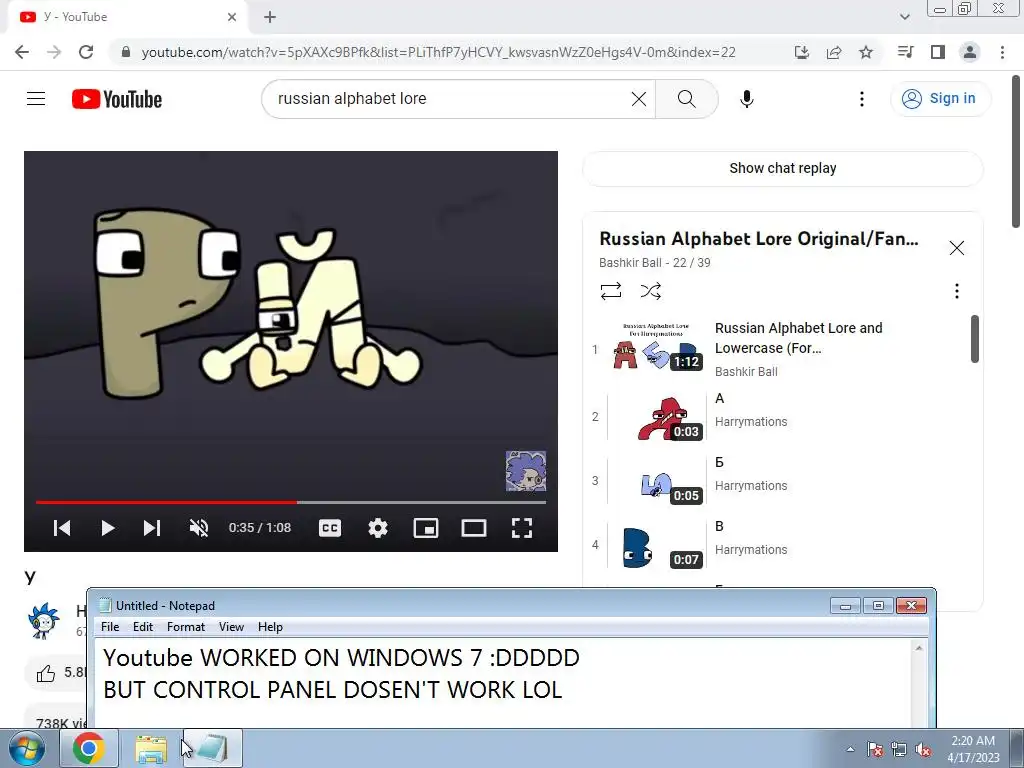Screen dimensions: 1024x768
Task: Share this page via address bar icon
Action: (x=833, y=52)
